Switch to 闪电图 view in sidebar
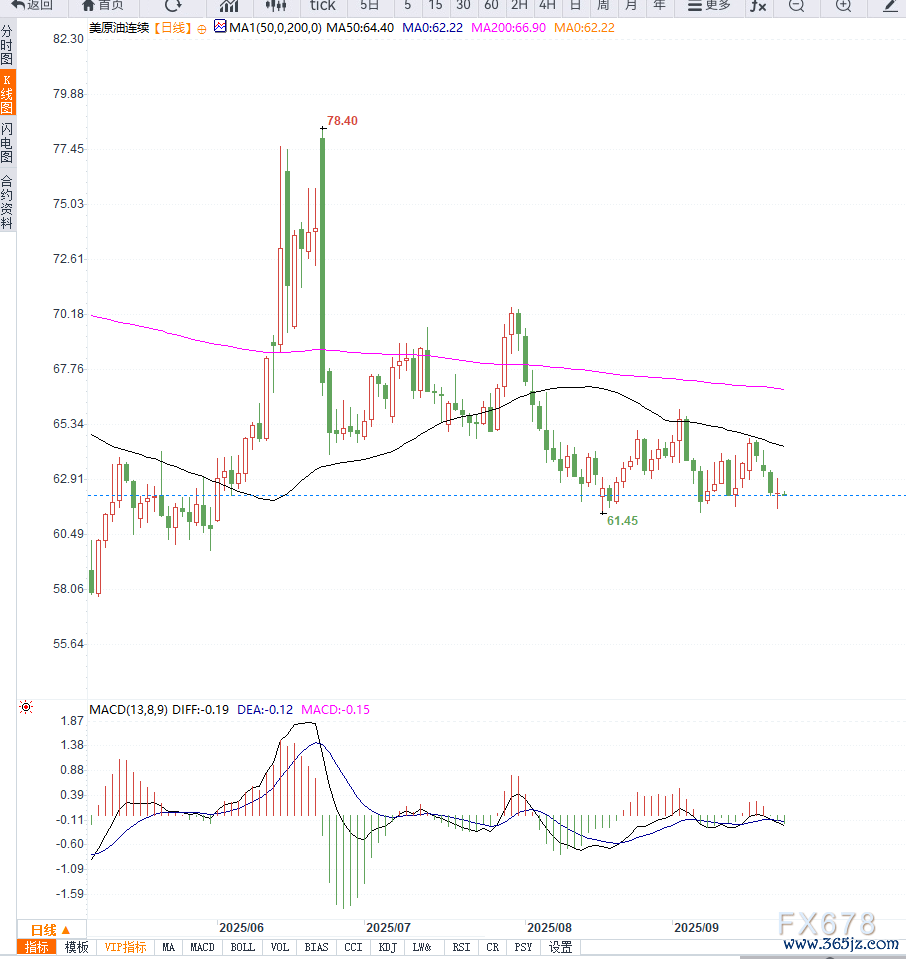 [x=7, y=143]
